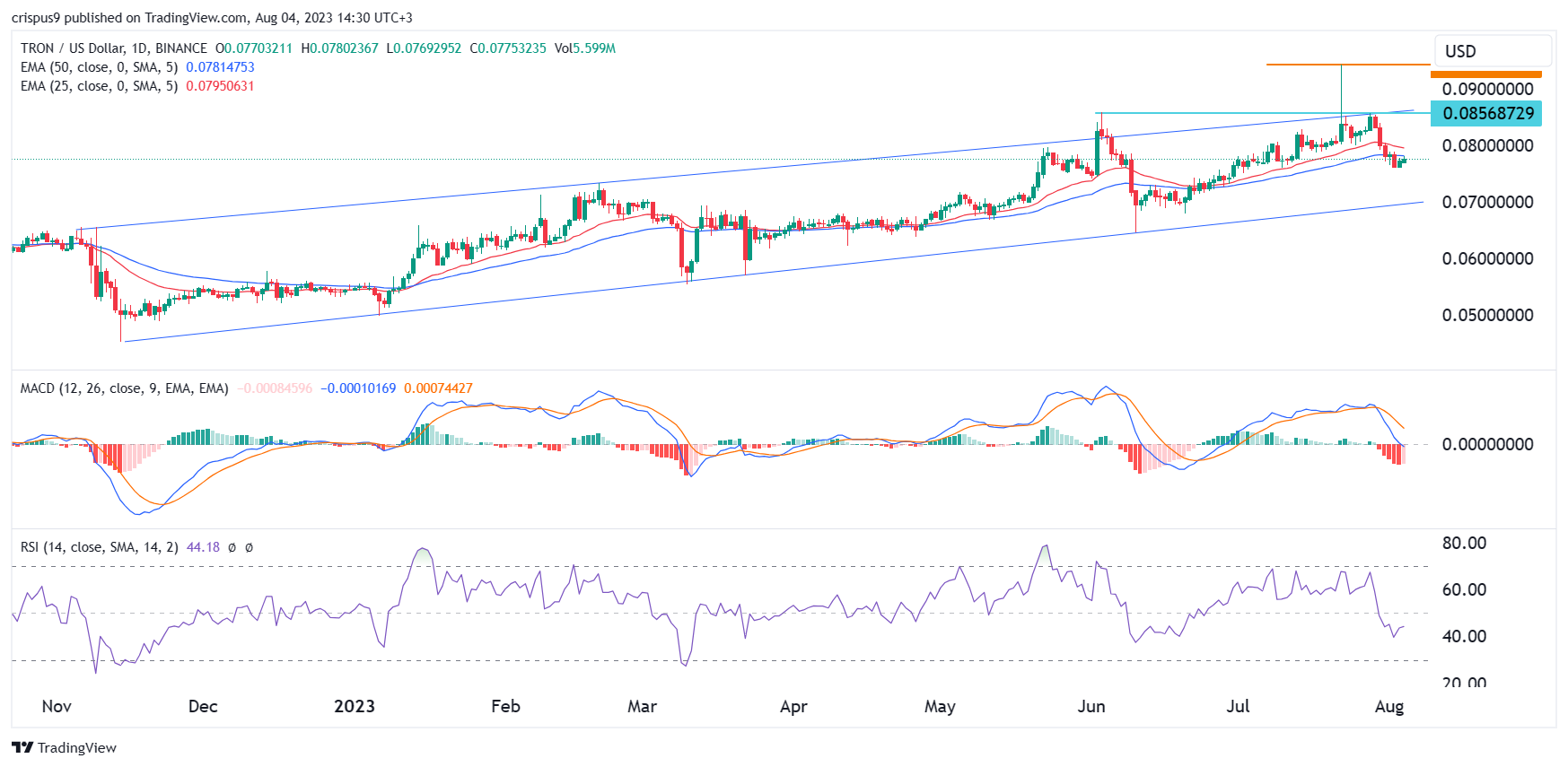Click the 0.09000000 price axis label
1568x767 pixels.
[x=1487, y=89]
